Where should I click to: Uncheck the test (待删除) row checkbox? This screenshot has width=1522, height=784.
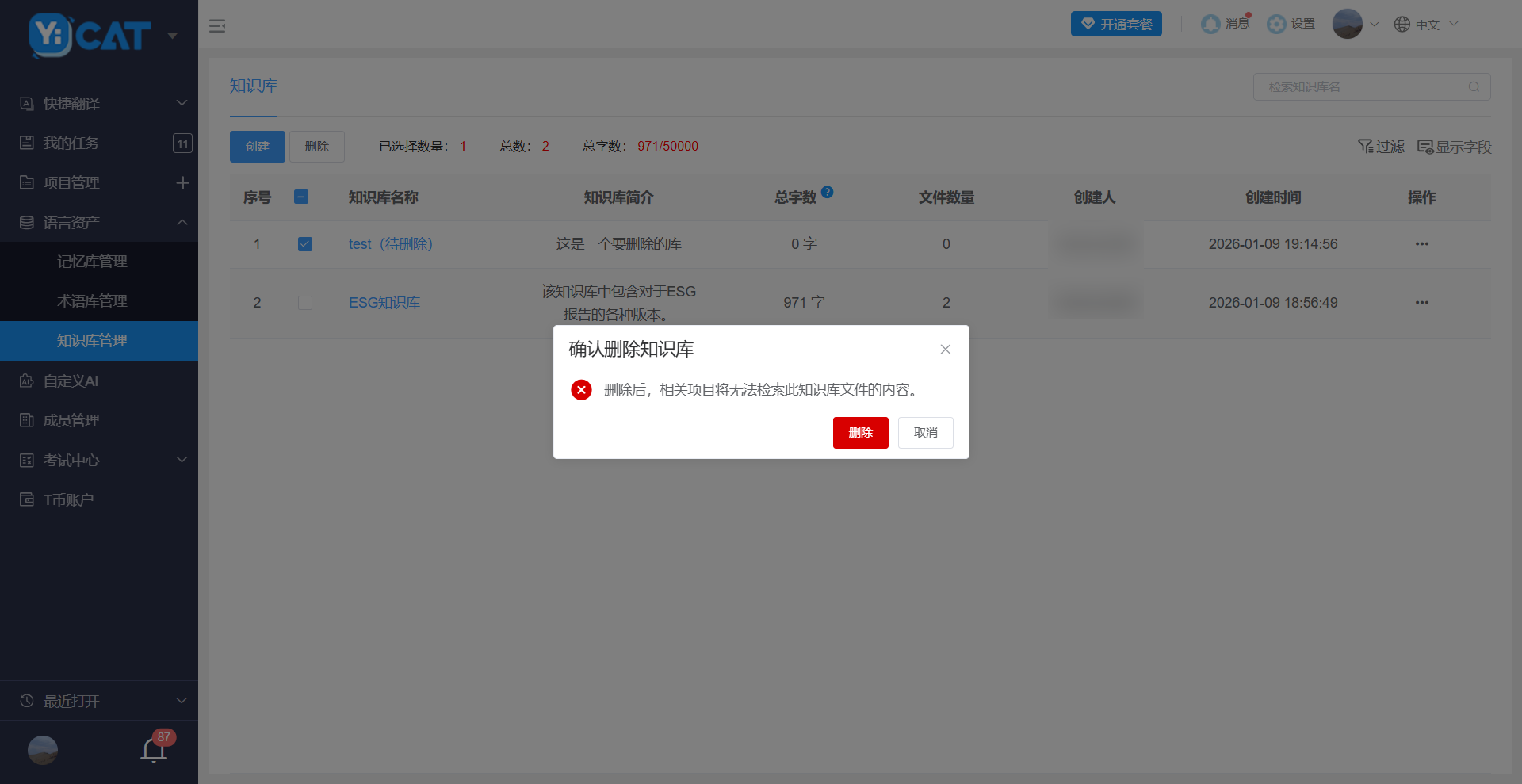305,244
